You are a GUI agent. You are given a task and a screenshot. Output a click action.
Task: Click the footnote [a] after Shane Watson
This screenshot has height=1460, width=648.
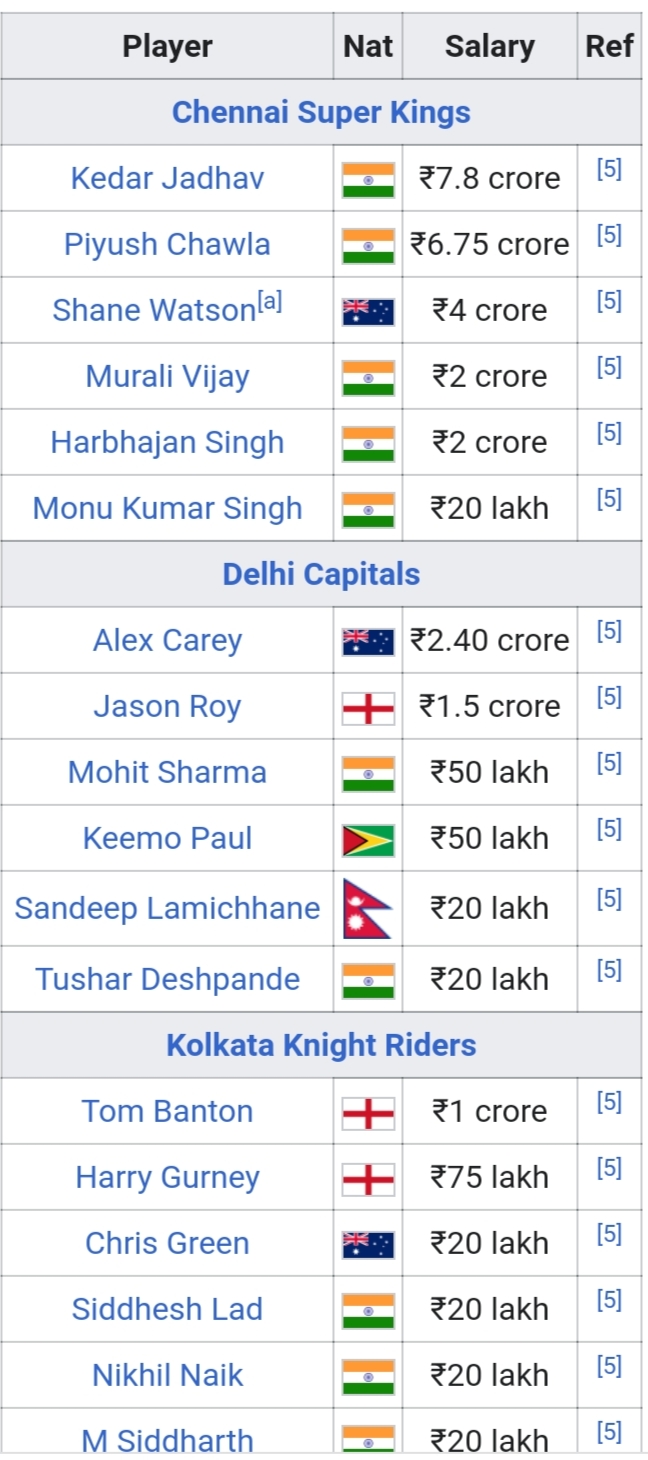(270, 302)
